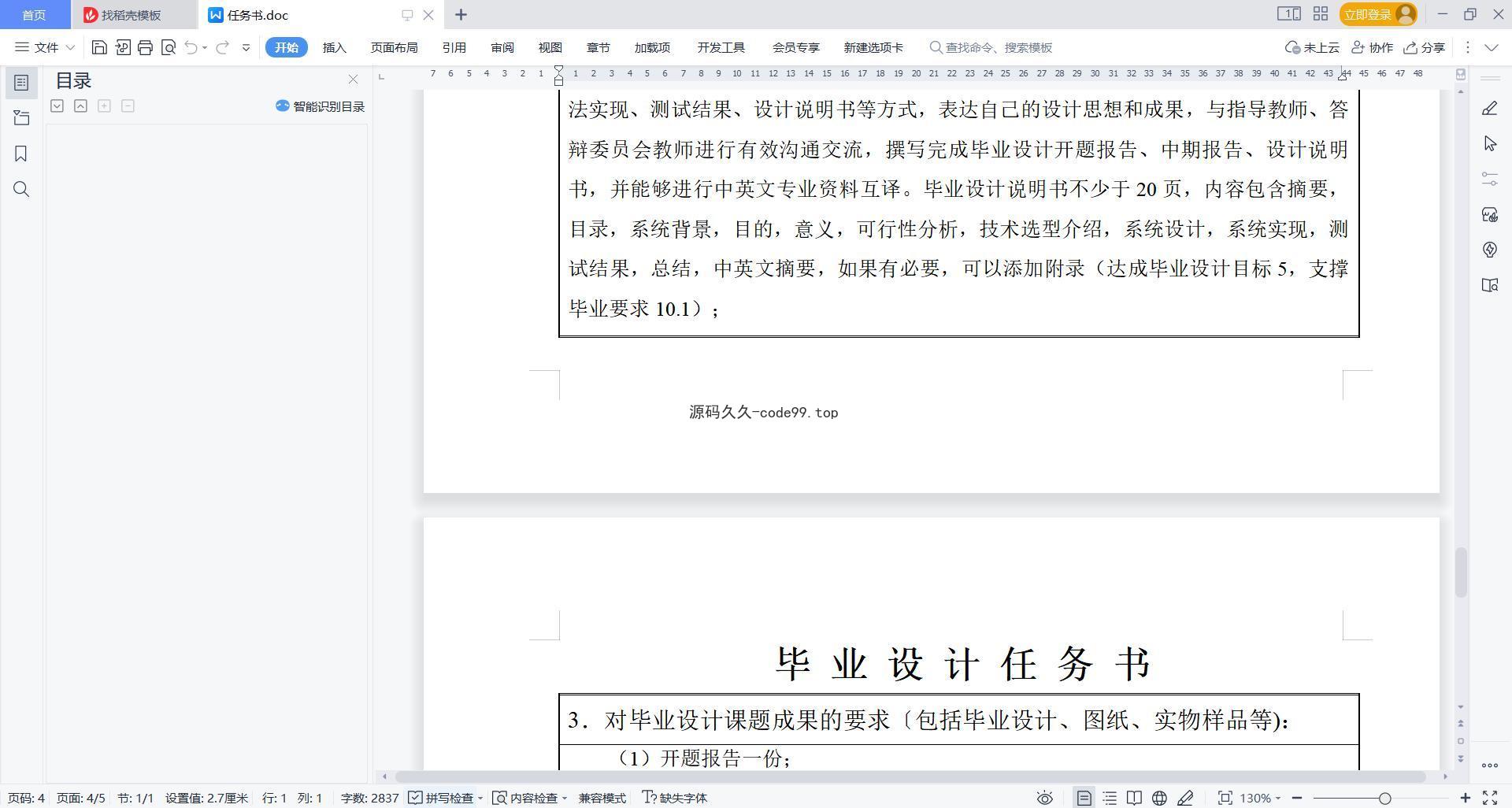Click the zoom slider handle
The height and width of the screenshot is (808, 1512).
[x=1385, y=798]
